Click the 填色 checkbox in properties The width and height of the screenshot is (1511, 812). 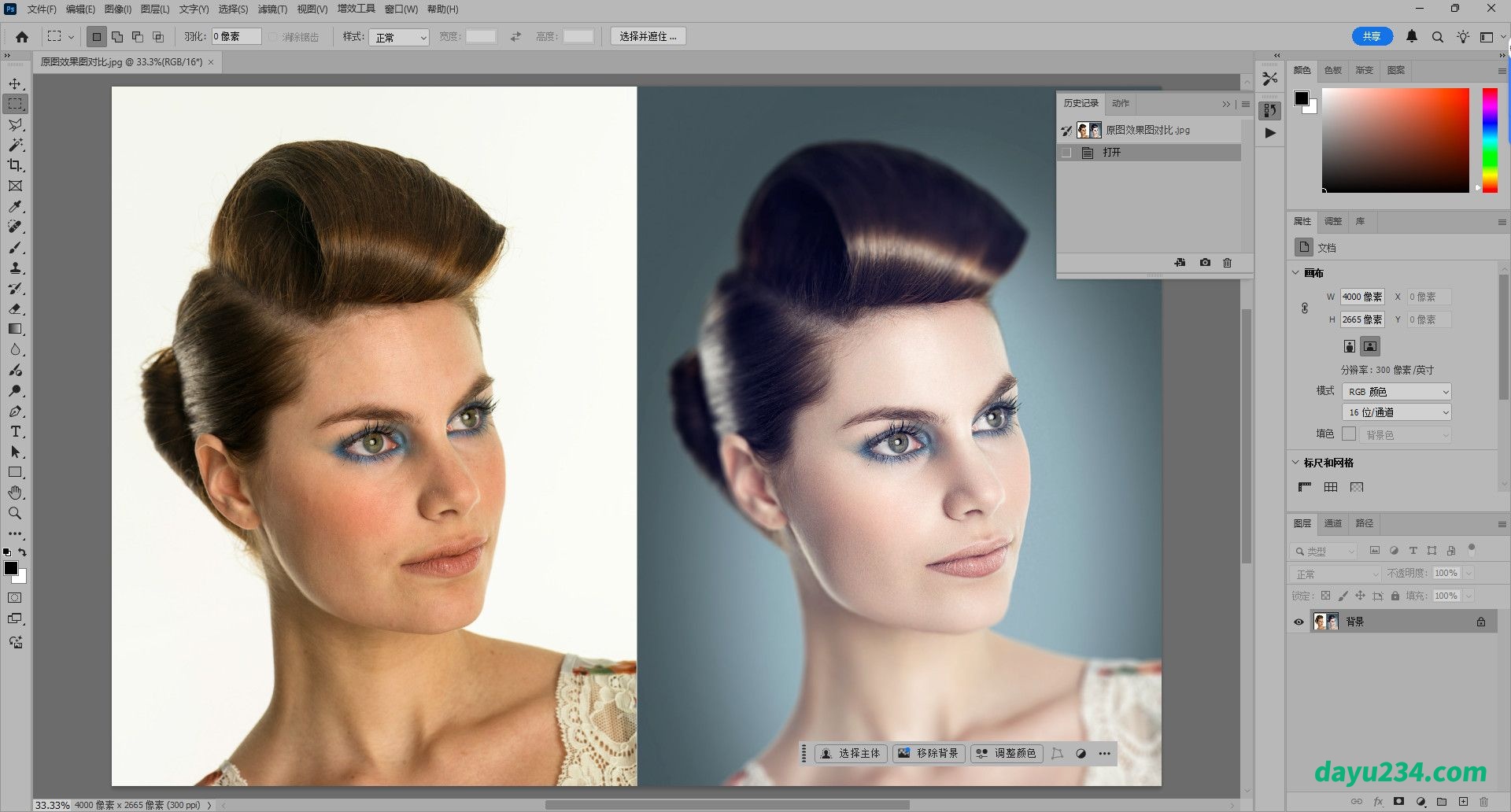(1349, 434)
